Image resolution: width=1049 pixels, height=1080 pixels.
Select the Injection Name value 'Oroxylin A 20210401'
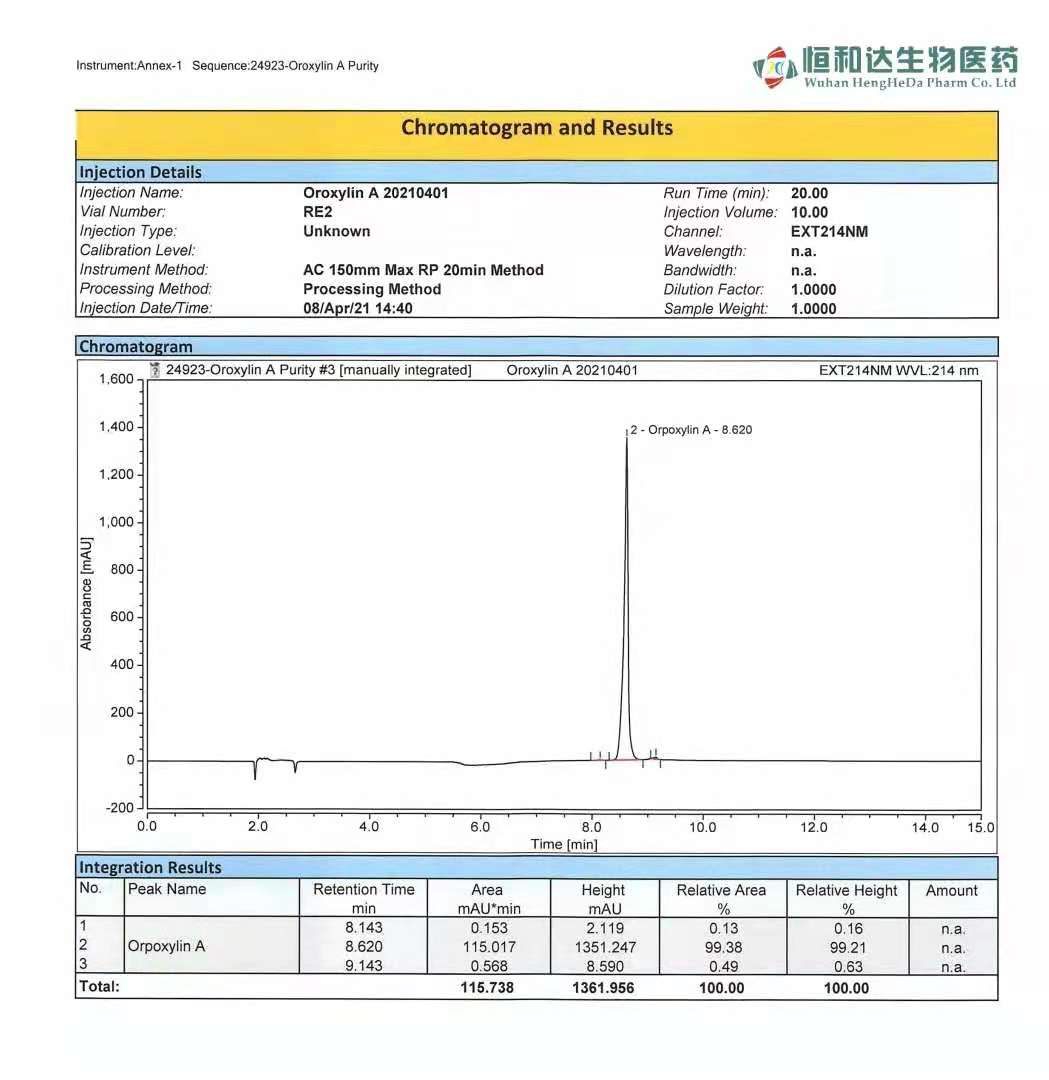(375, 193)
